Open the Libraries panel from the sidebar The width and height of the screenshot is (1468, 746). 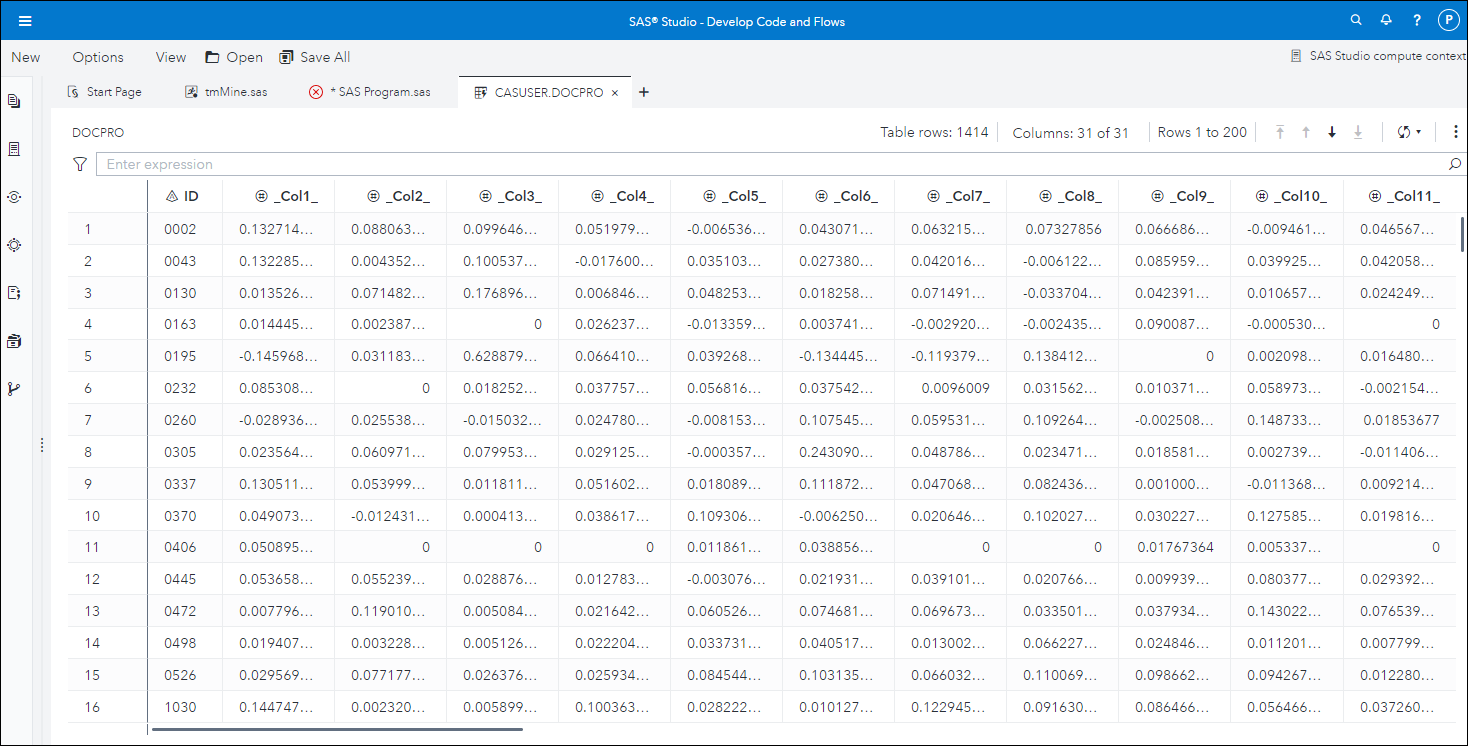tap(14, 340)
